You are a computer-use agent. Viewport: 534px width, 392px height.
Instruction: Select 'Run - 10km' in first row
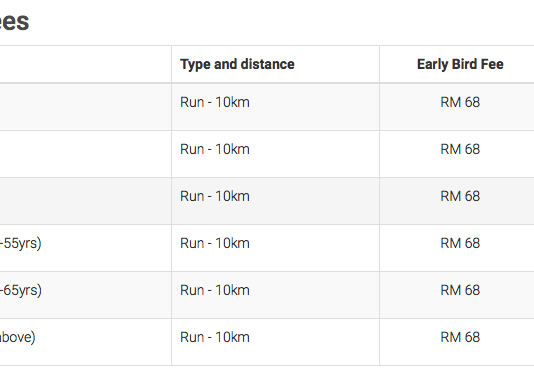215,102
